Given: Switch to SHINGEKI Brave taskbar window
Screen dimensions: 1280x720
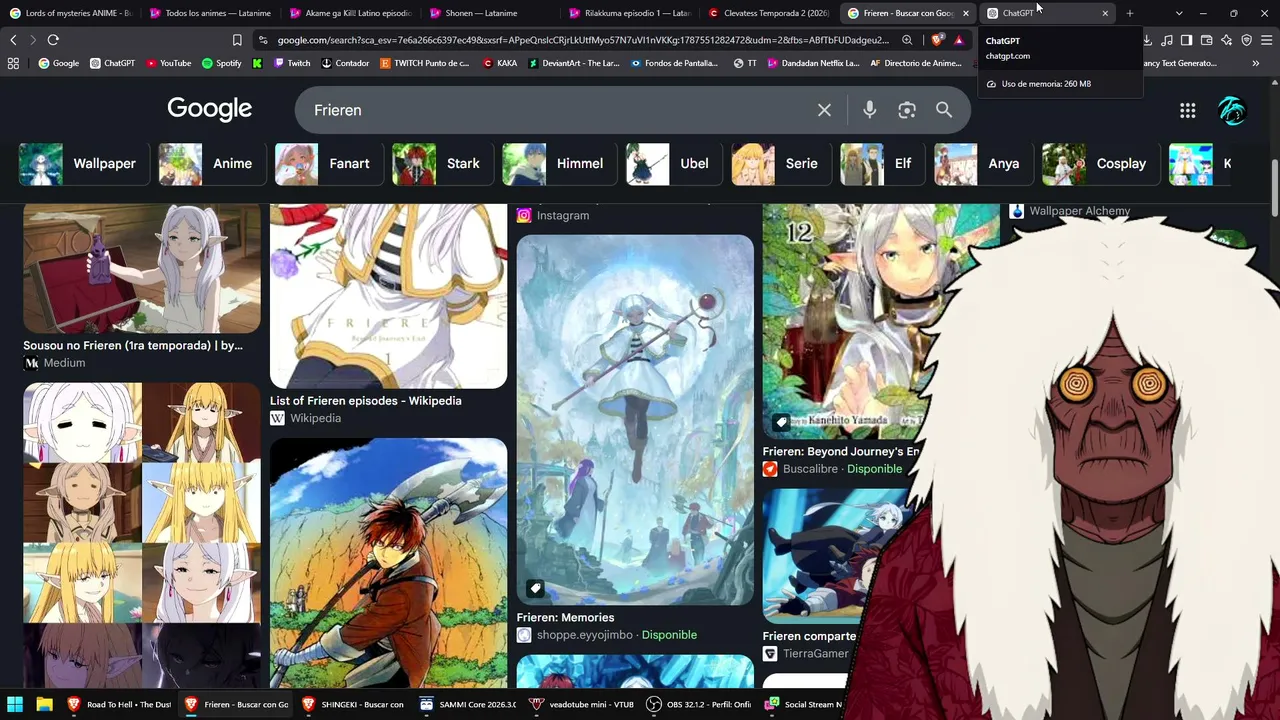Looking at the screenshot, I should coord(354,704).
